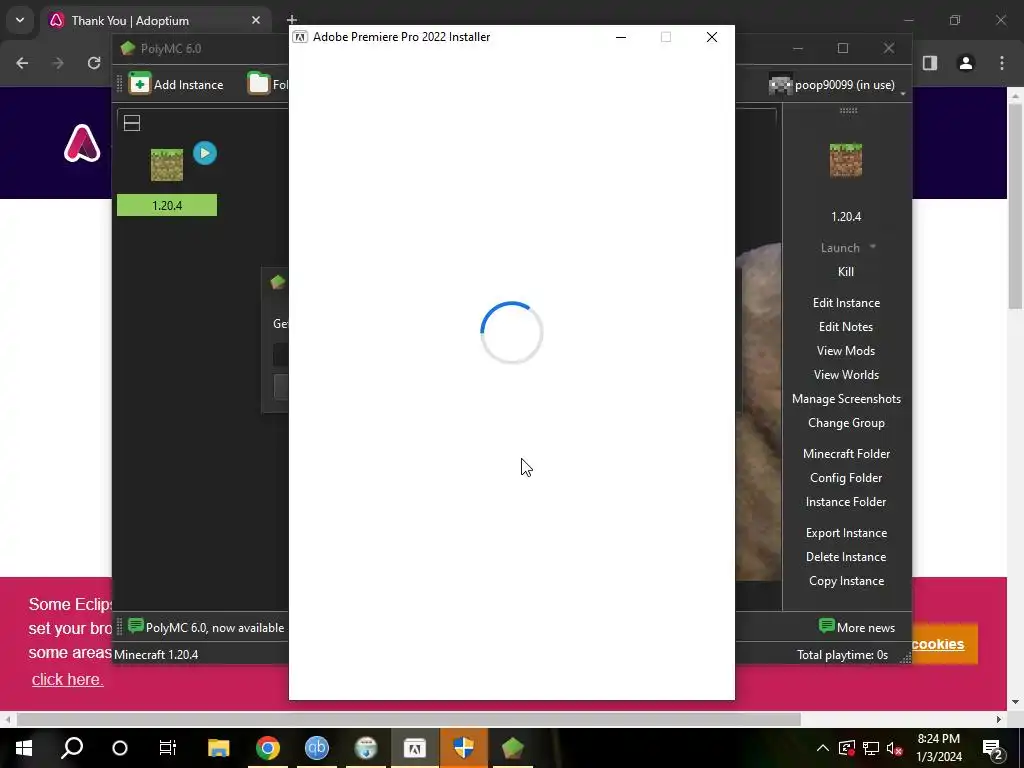Open the Minecraft Folder entry
The width and height of the screenshot is (1024, 768).
[x=846, y=454]
